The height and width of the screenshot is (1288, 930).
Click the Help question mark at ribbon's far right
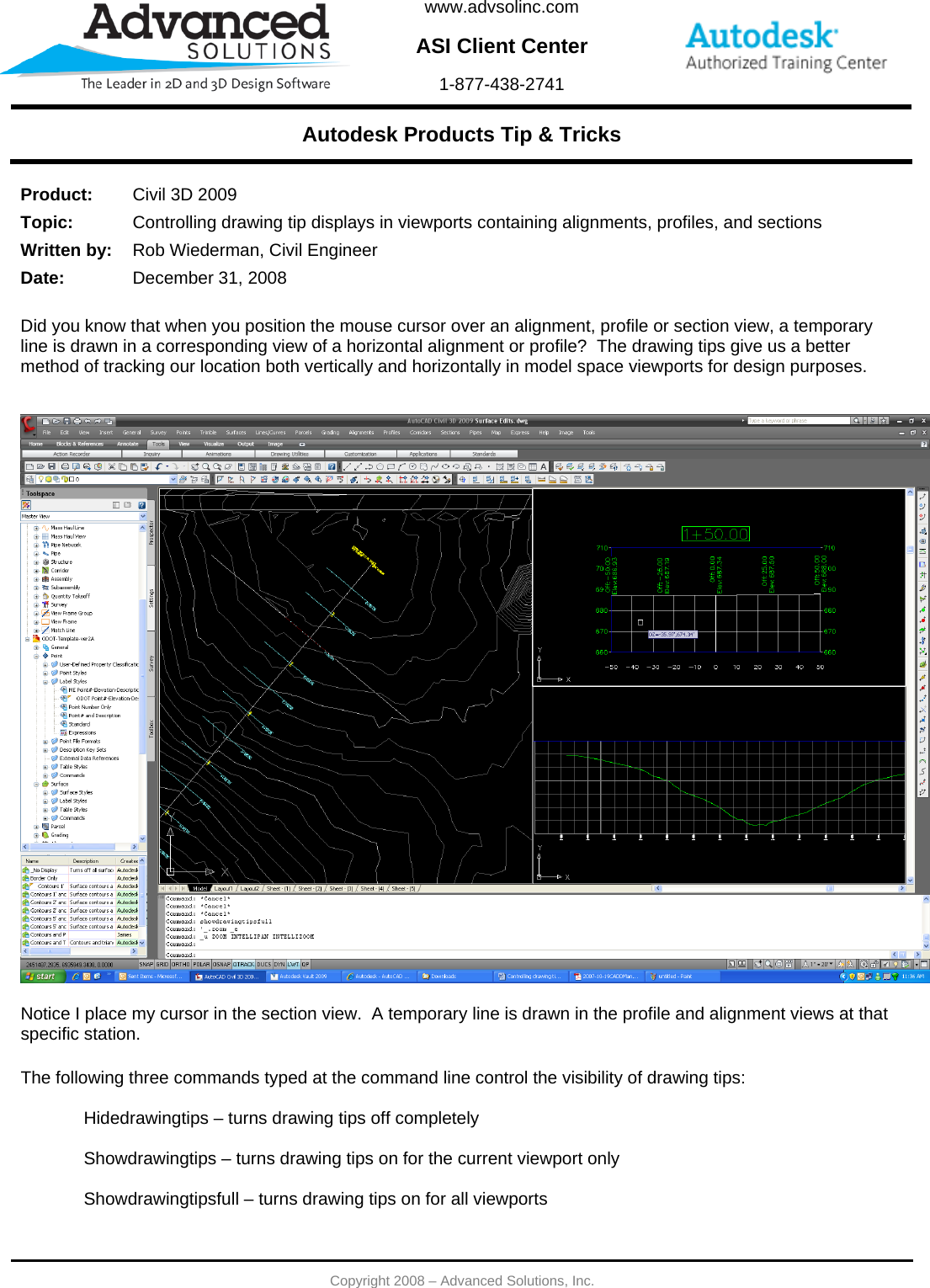[922, 444]
